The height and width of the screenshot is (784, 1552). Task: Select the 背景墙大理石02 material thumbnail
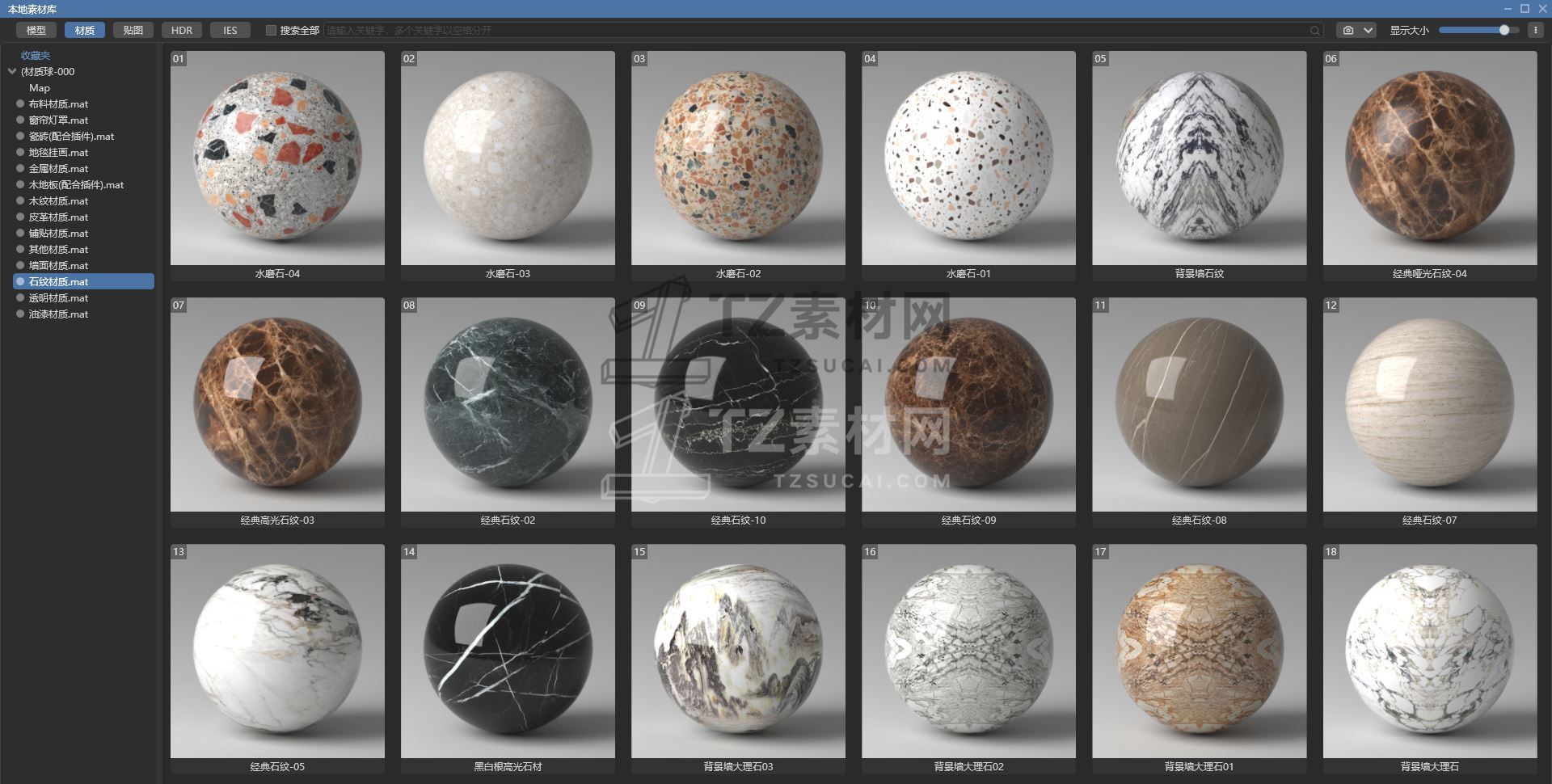[x=968, y=651]
